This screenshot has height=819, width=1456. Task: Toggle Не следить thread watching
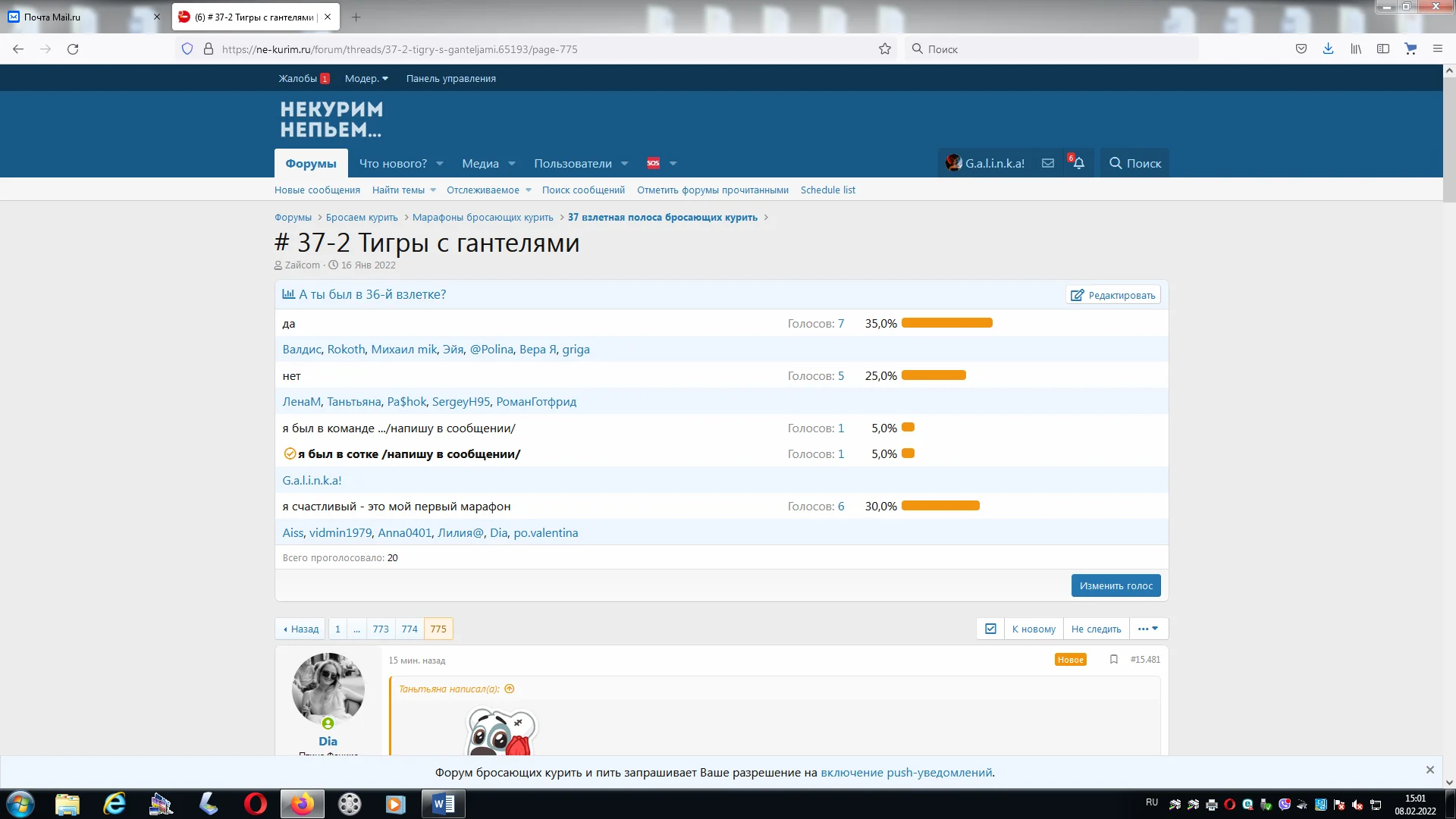click(x=1096, y=629)
